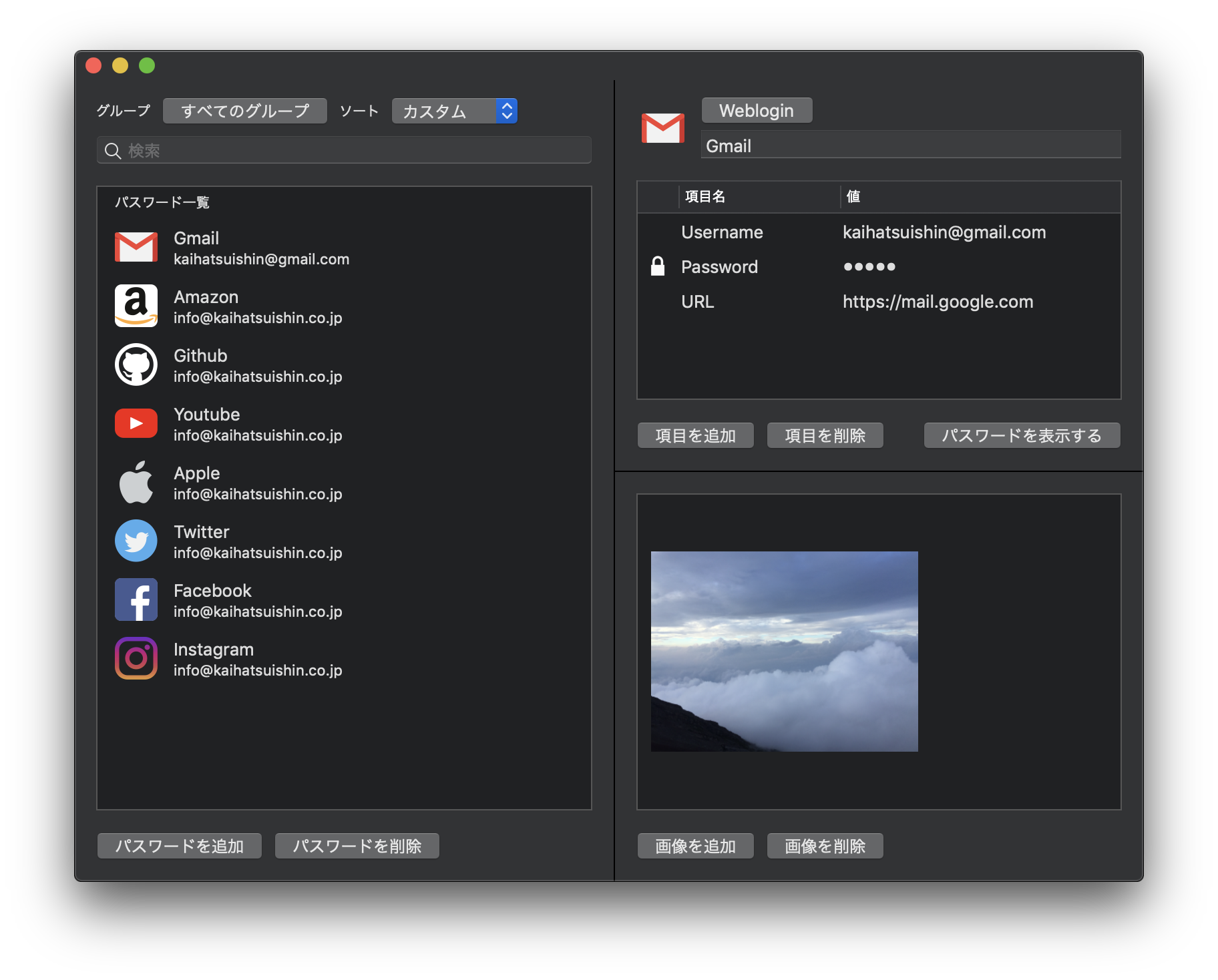Click the Twitter bird icon
The width and height of the screenshot is (1218, 980).
(136, 541)
